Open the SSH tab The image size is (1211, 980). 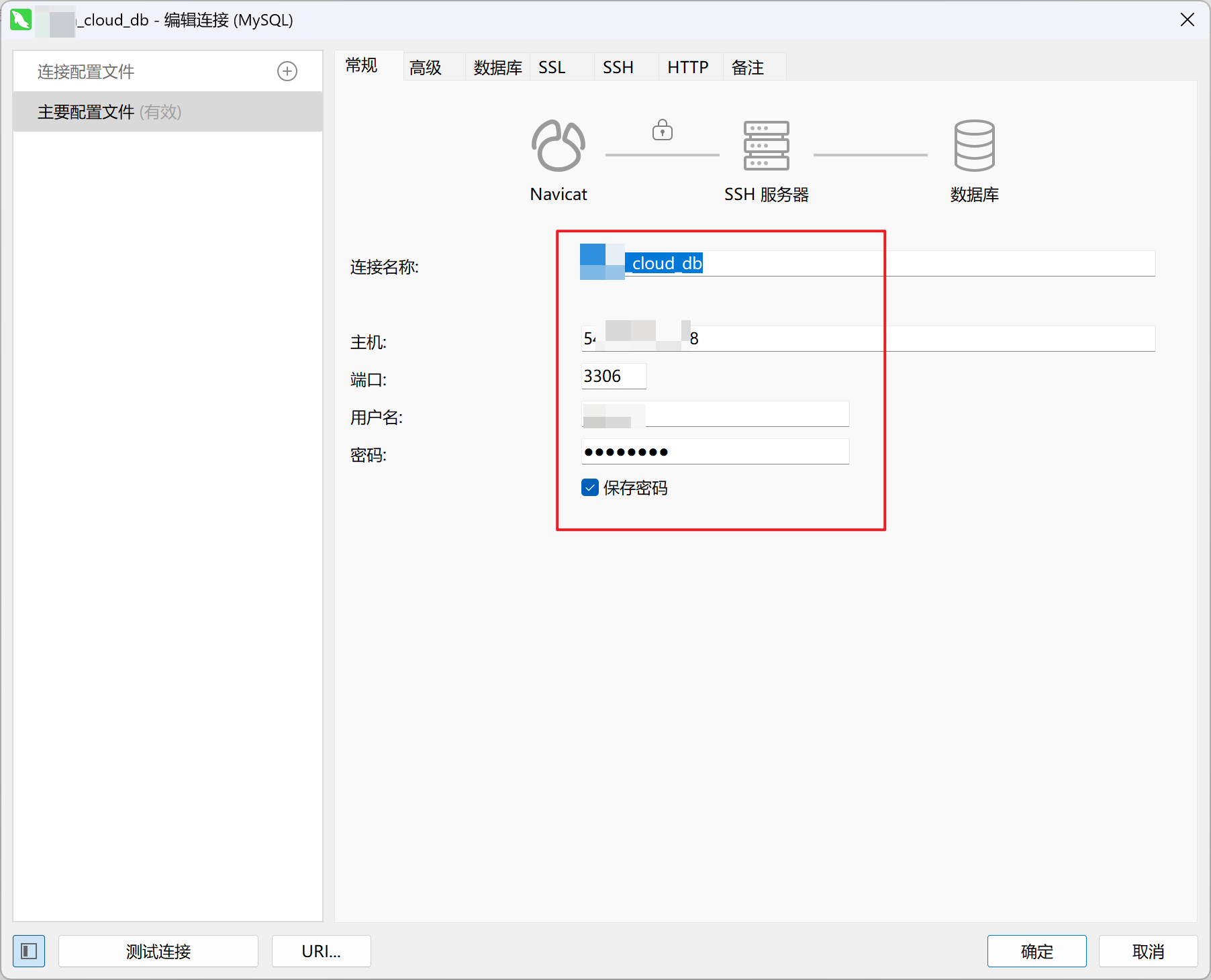(618, 68)
